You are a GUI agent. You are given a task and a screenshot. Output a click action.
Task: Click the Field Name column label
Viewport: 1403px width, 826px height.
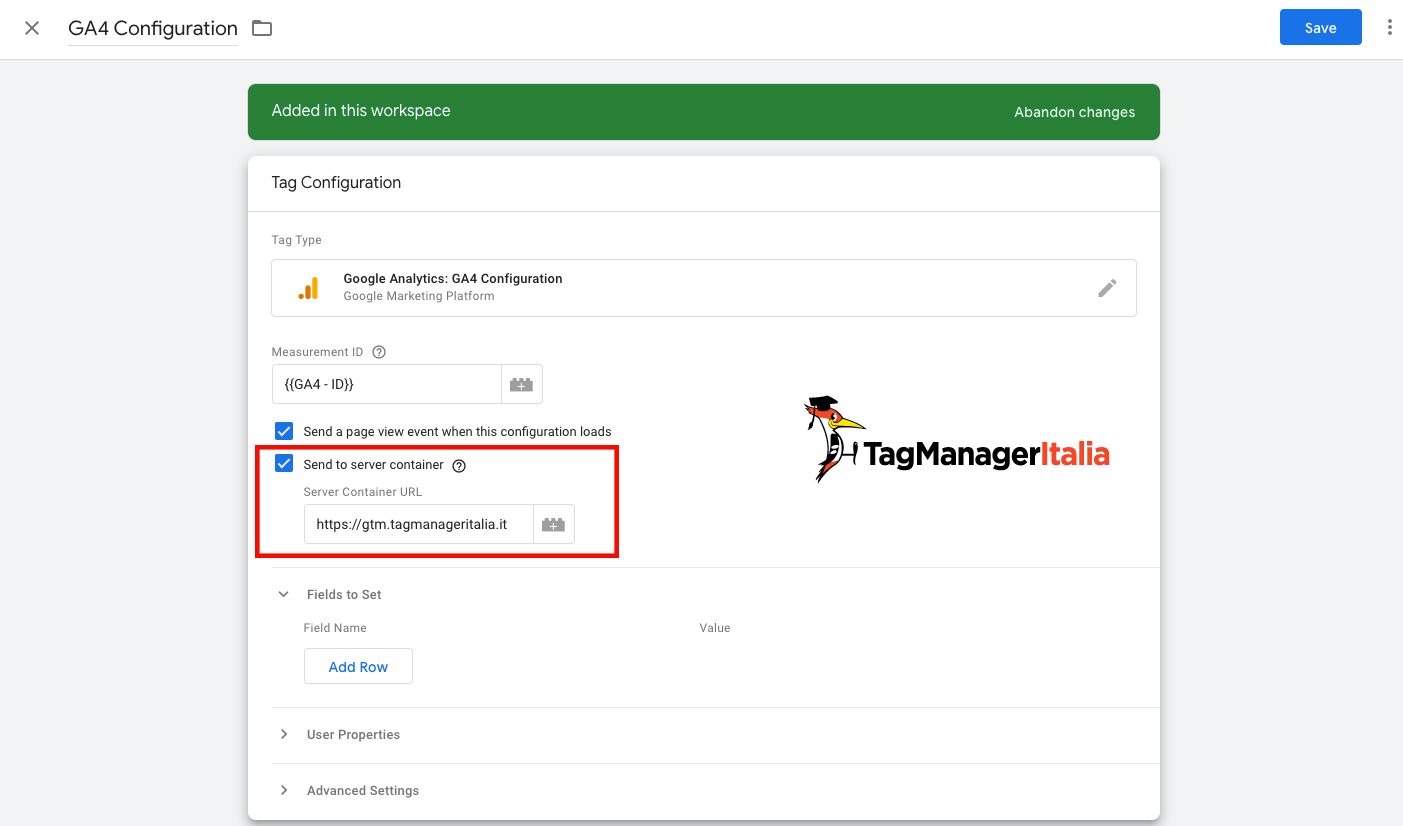click(335, 628)
